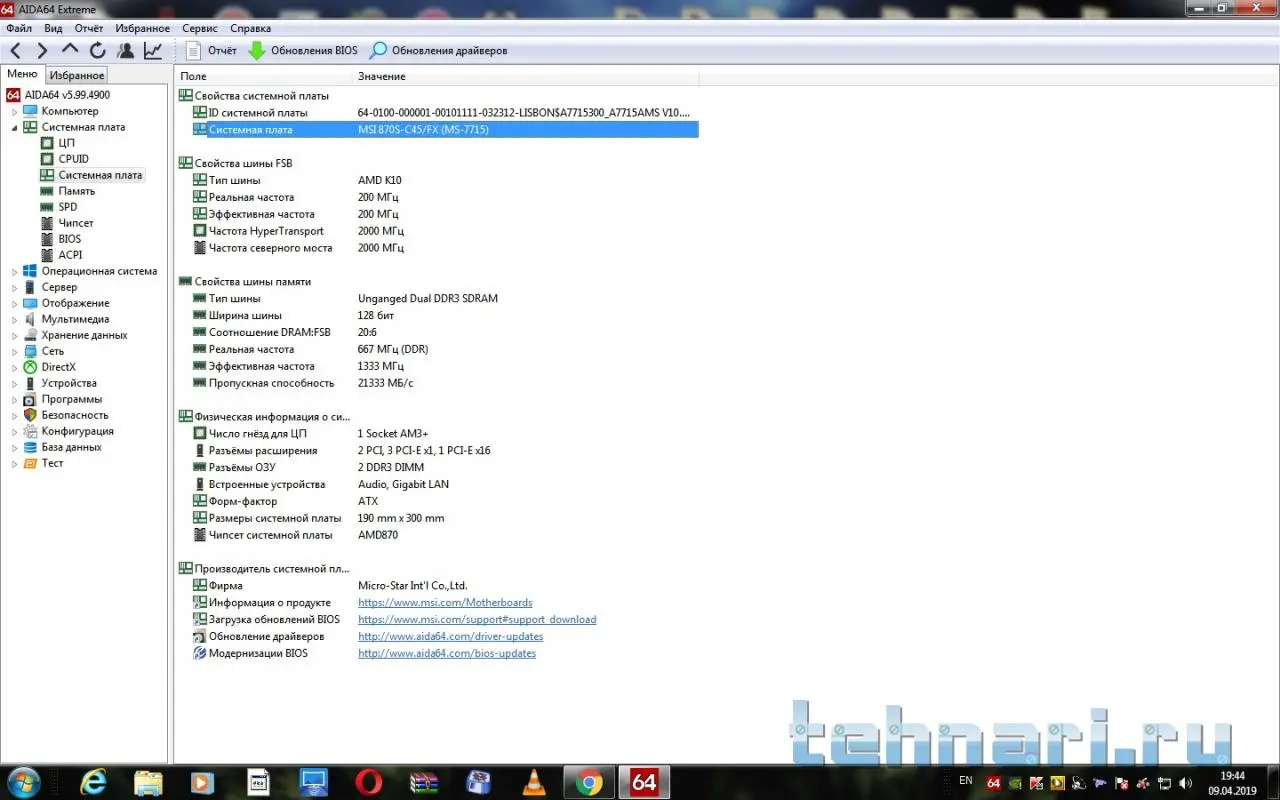Screen dimensions: 1280x800
Task: Open the Отчёт menu in the menu bar
Action: click(89, 28)
